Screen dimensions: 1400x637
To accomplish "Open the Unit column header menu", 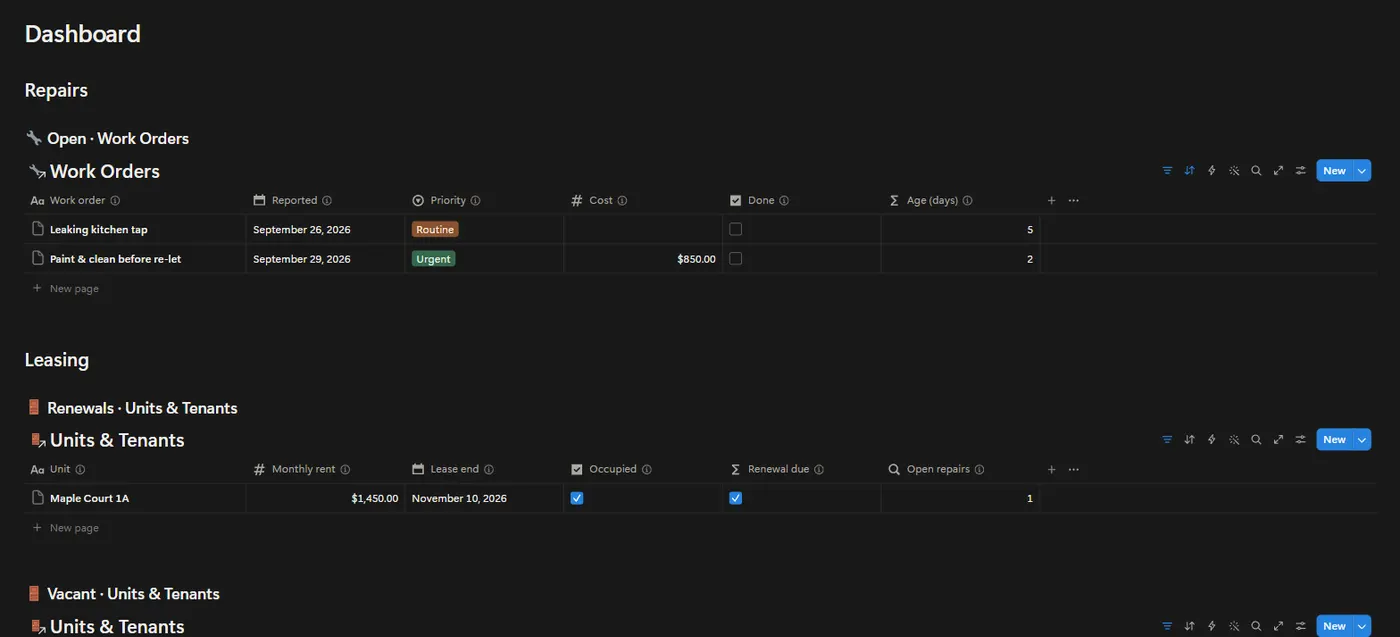I will [135, 470].
